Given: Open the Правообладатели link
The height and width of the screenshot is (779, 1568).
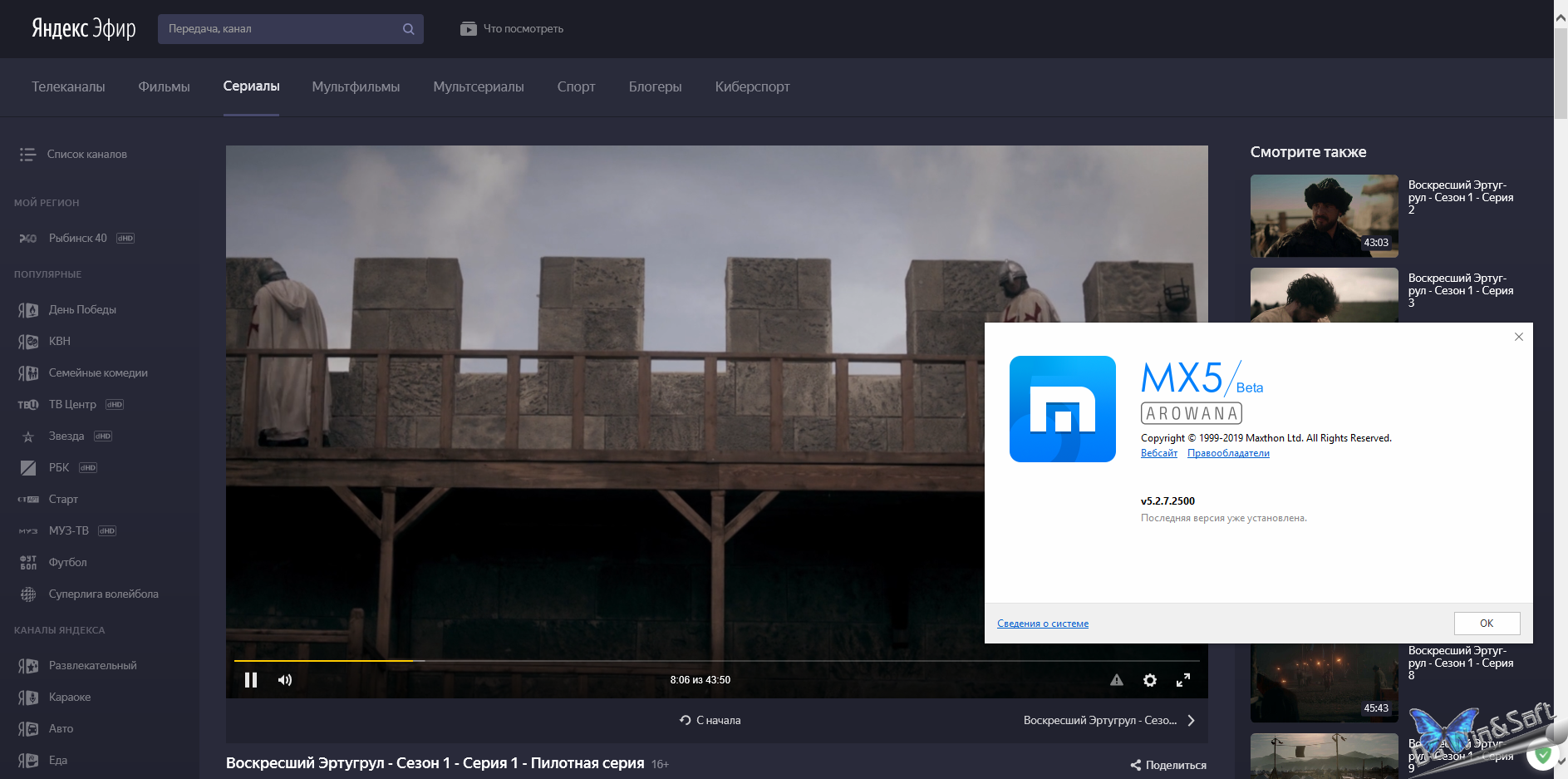Looking at the screenshot, I should [1228, 453].
